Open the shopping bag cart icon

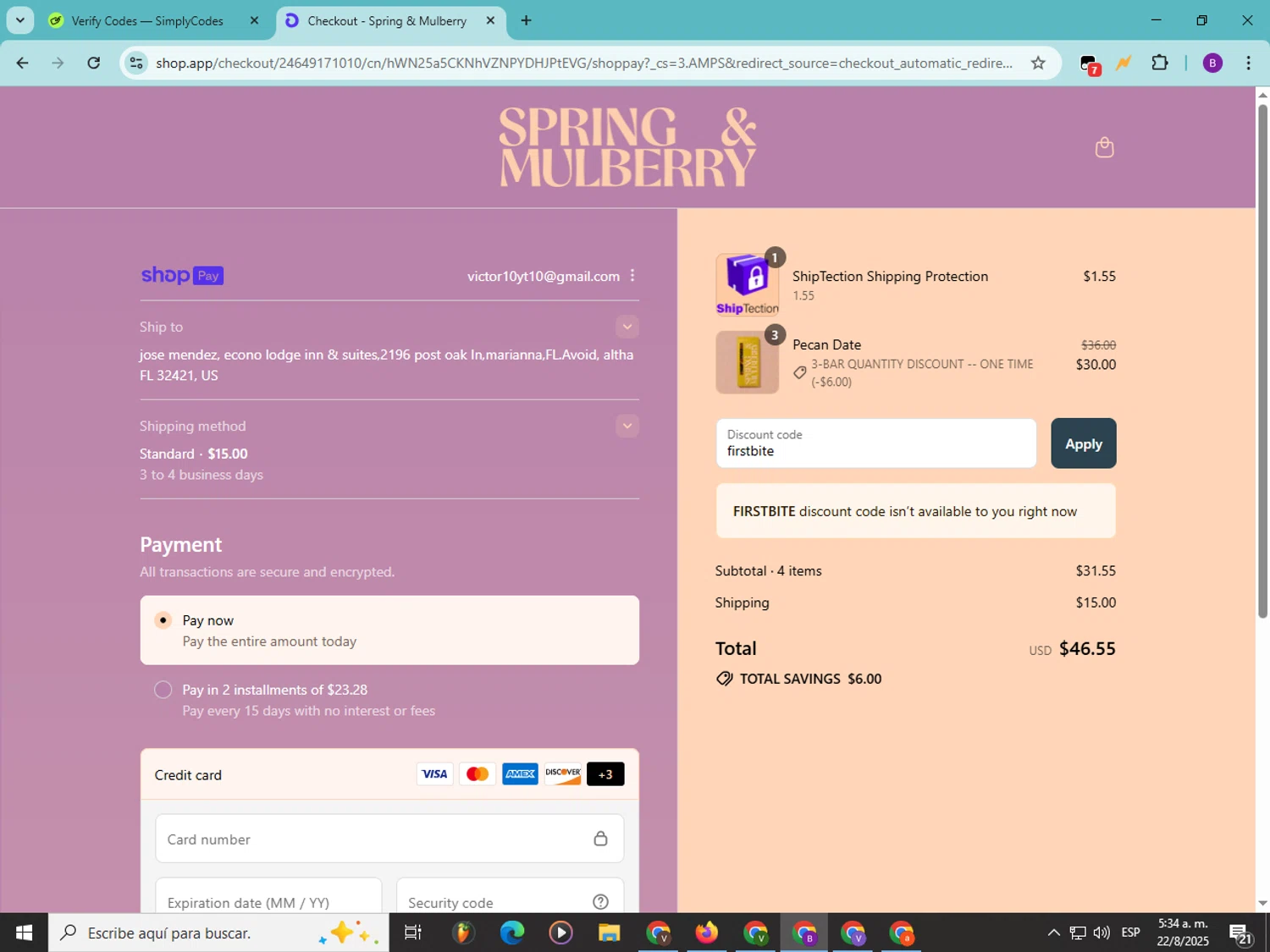point(1104,147)
